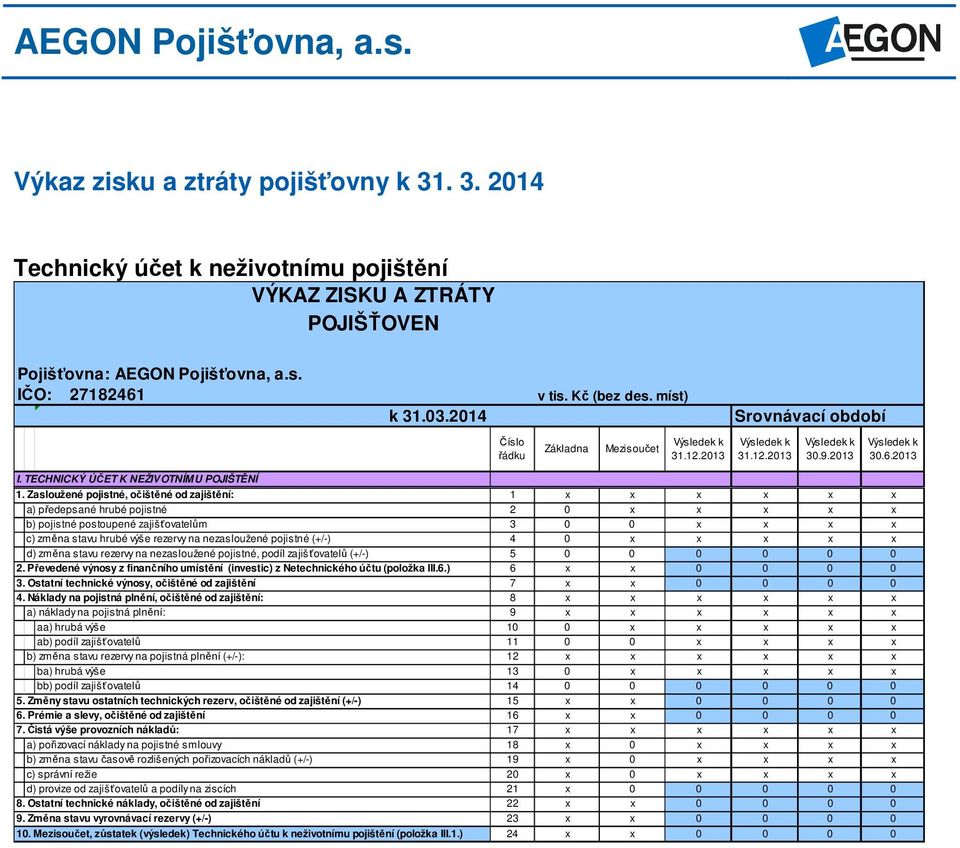Click the title 'Výkaz zisku a ztráty pojišťovny k 31. 3. 2014'
Image resolution: width=960 pixels, height=848 pixels.
pos(279,182)
